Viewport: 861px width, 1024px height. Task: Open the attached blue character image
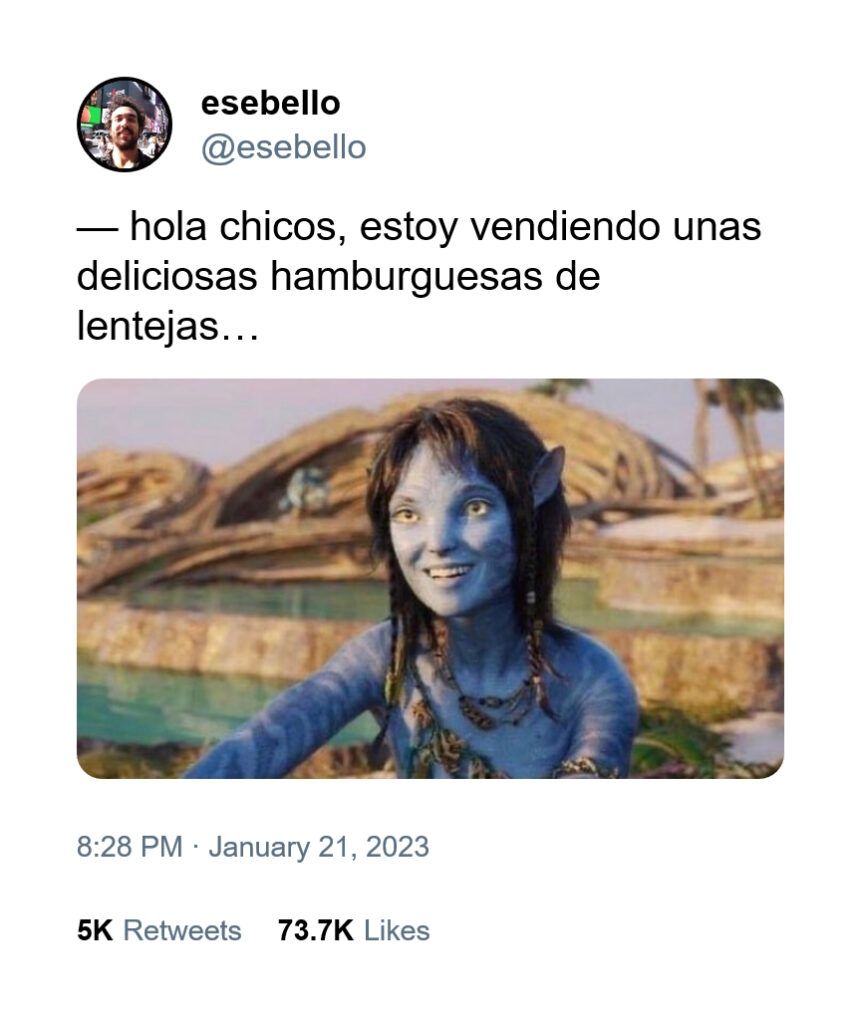430,578
